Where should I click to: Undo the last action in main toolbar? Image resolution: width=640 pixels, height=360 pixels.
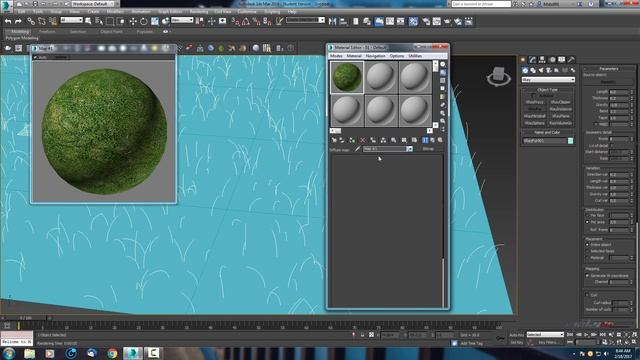point(7,21)
